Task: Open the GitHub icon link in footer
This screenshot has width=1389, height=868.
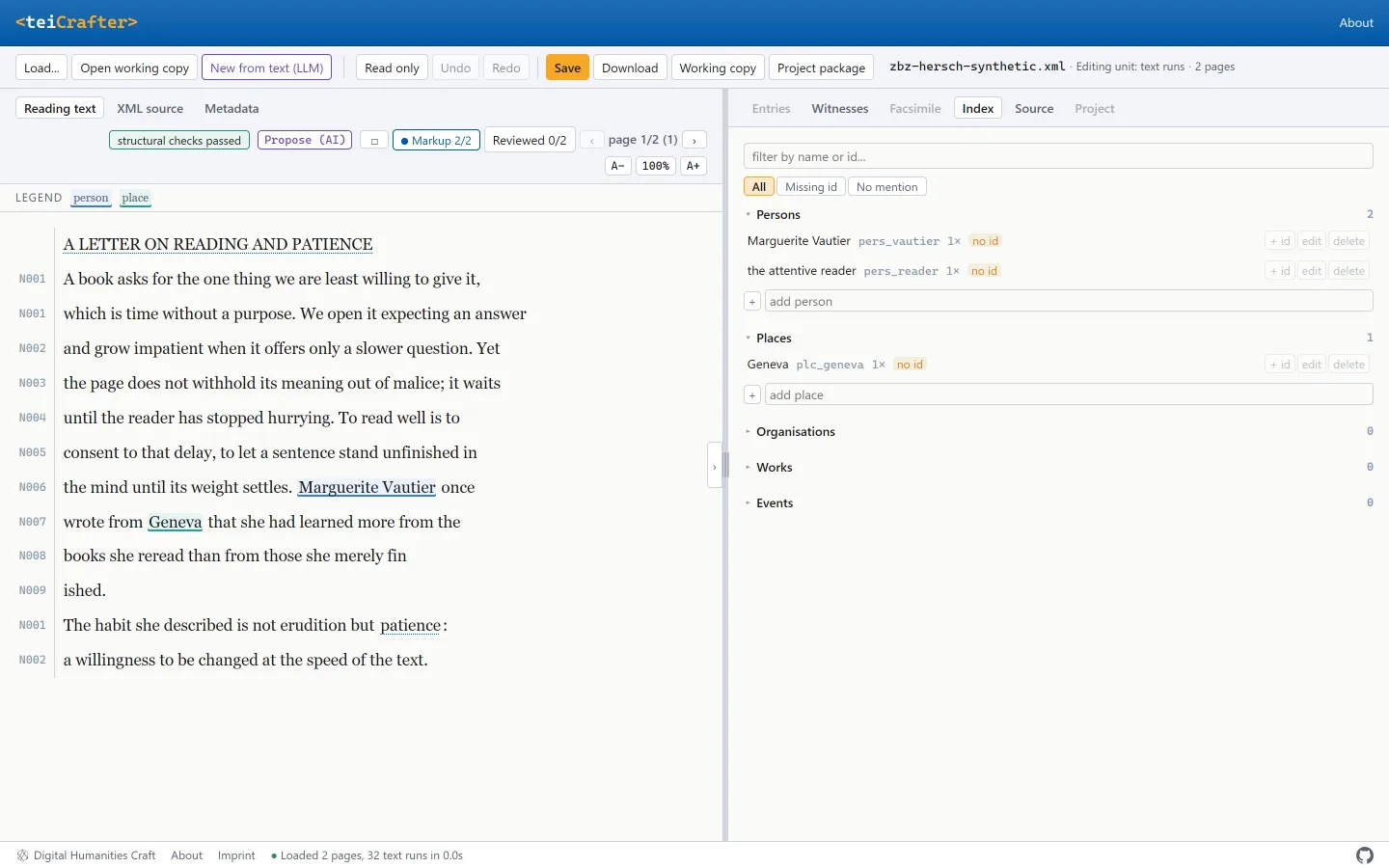Action: pos(1364,855)
